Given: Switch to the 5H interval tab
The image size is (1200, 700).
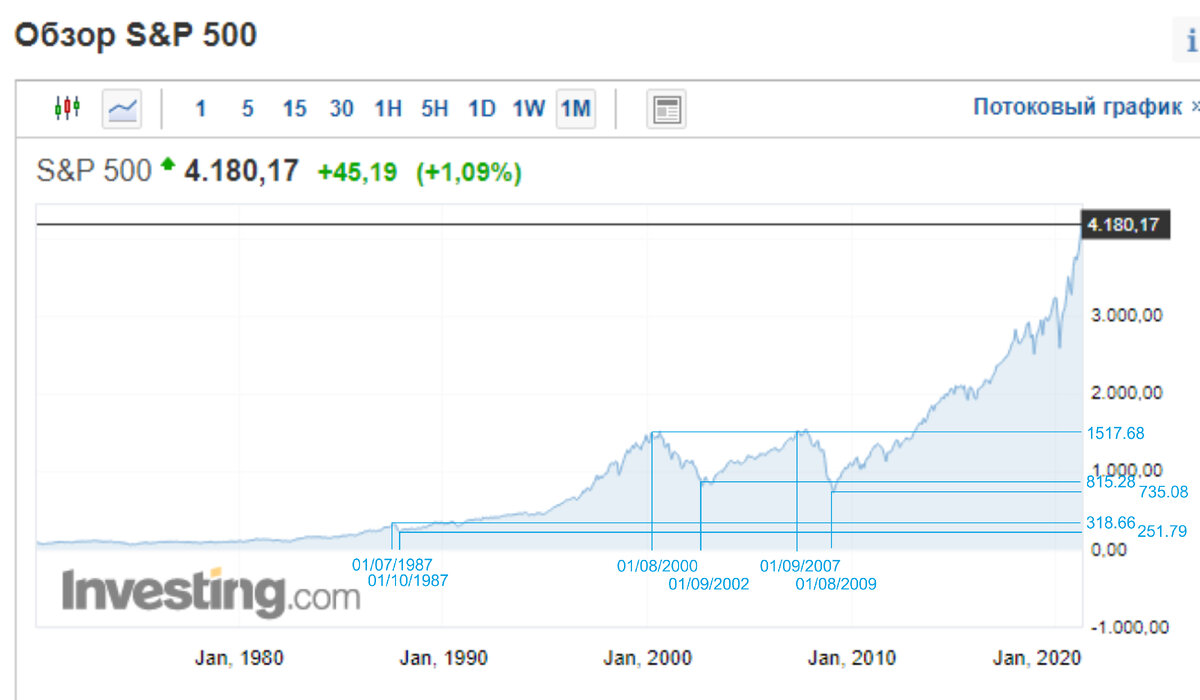Looking at the screenshot, I should point(433,109).
